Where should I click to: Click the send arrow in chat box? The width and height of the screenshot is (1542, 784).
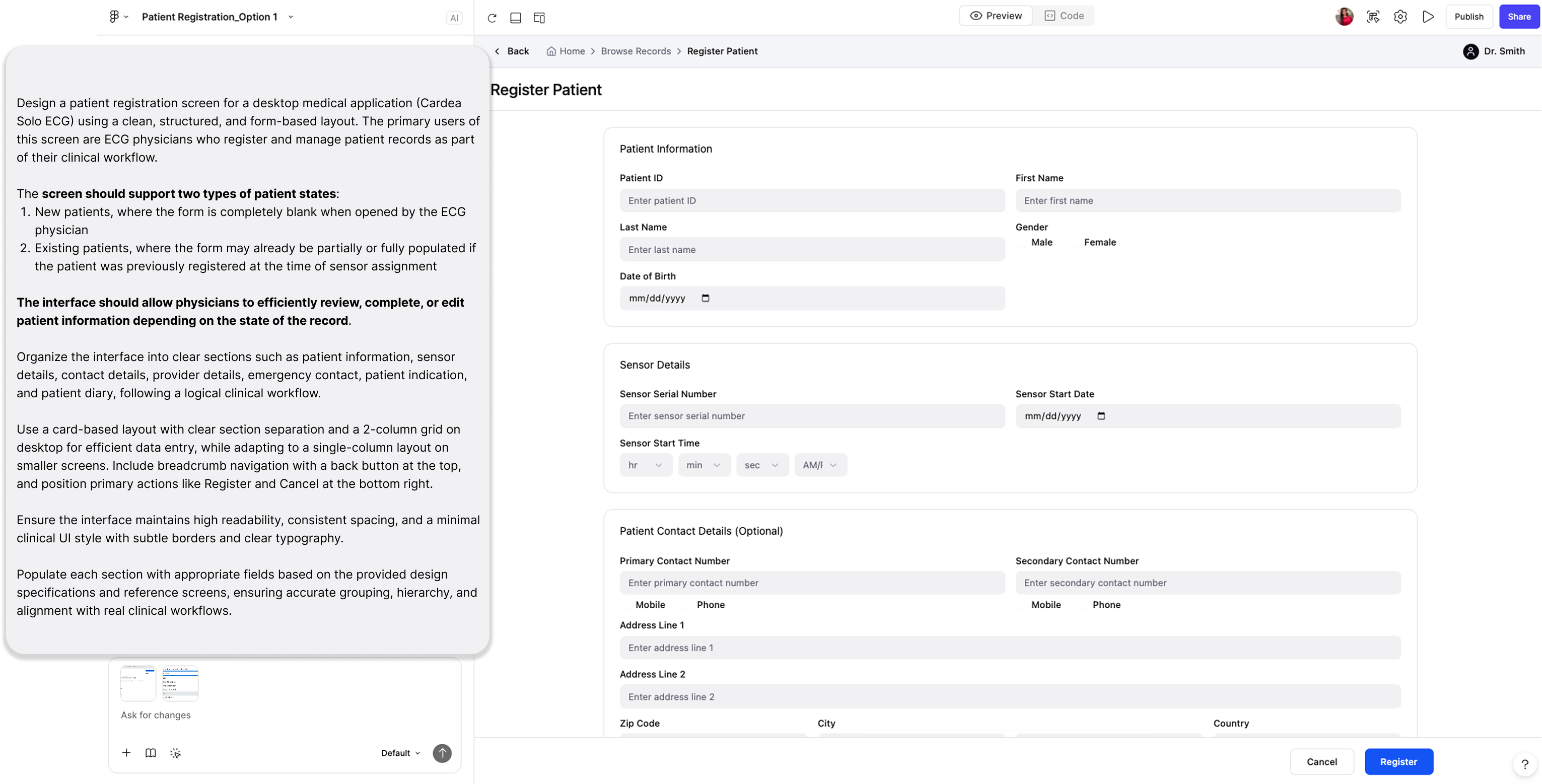(x=442, y=753)
